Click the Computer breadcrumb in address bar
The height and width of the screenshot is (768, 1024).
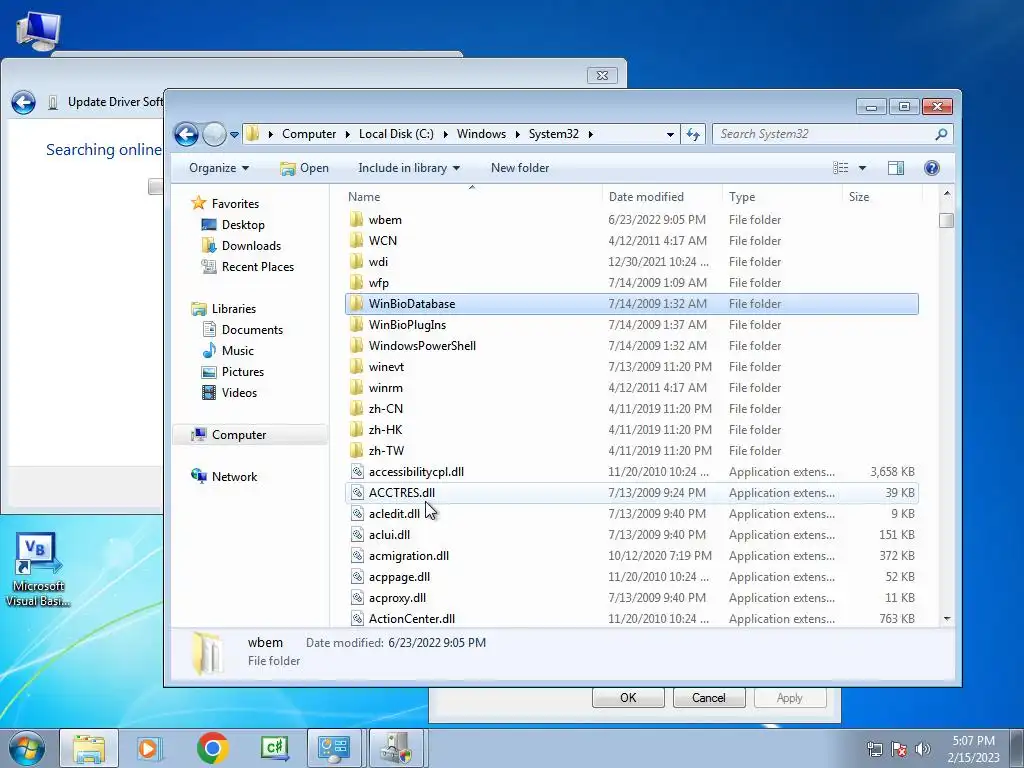pos(309,134)
